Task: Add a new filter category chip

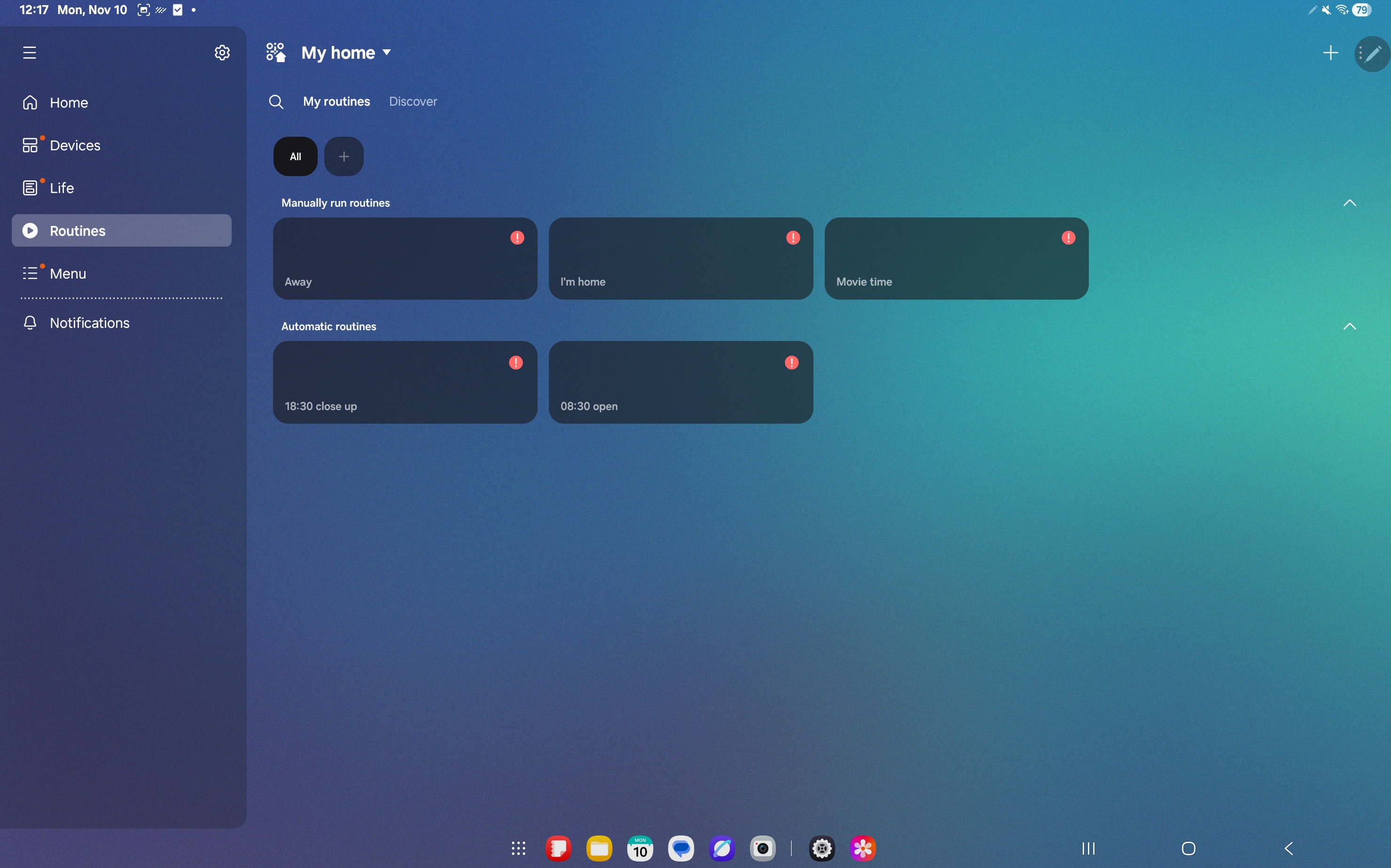Action: 344,156
